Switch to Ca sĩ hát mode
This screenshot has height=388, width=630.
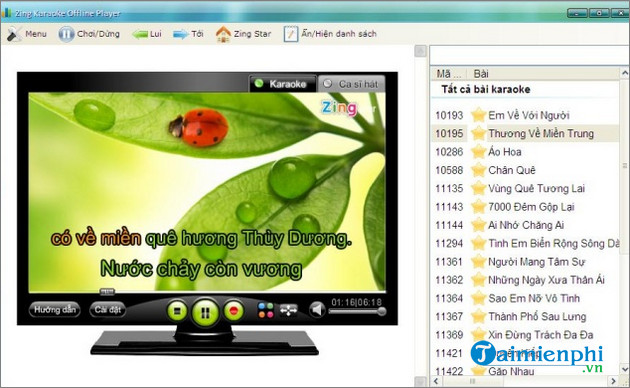(x=352, y=84)
